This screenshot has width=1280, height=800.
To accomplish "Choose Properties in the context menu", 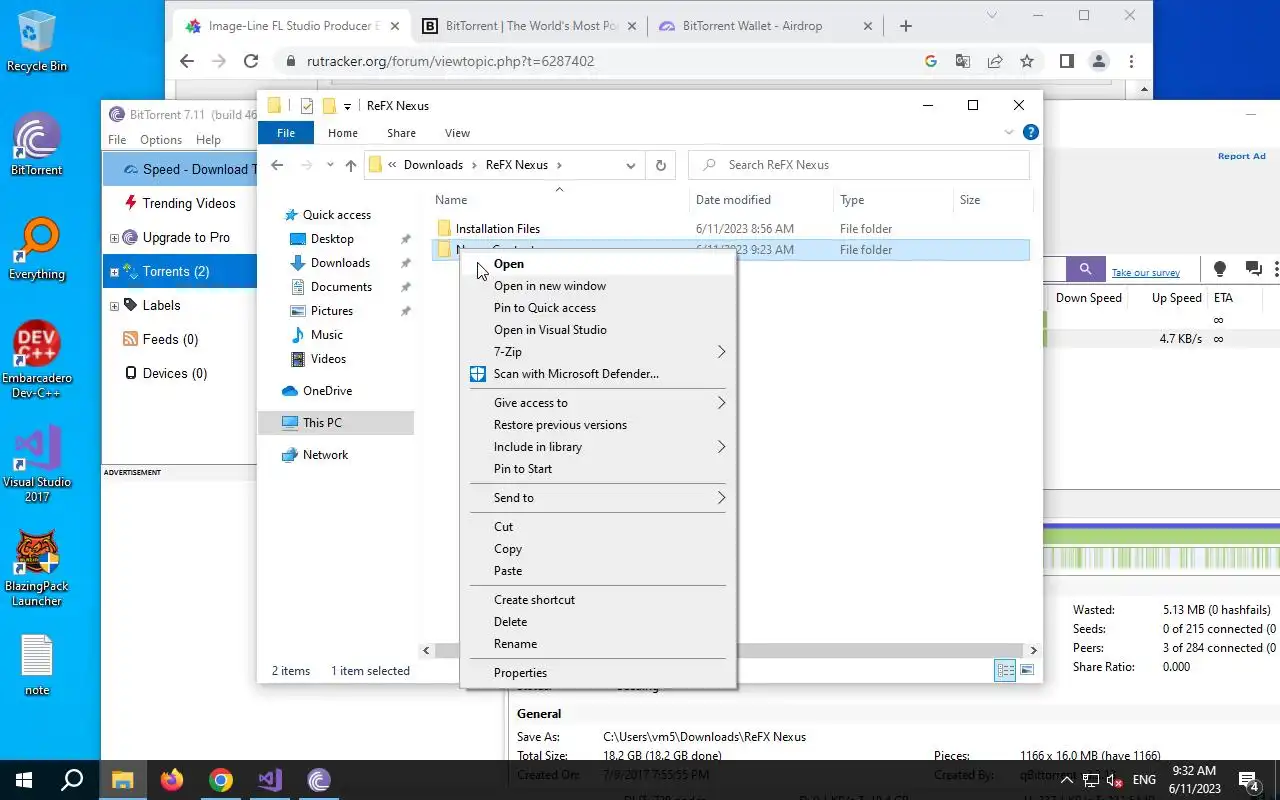I will click(598, 673).
